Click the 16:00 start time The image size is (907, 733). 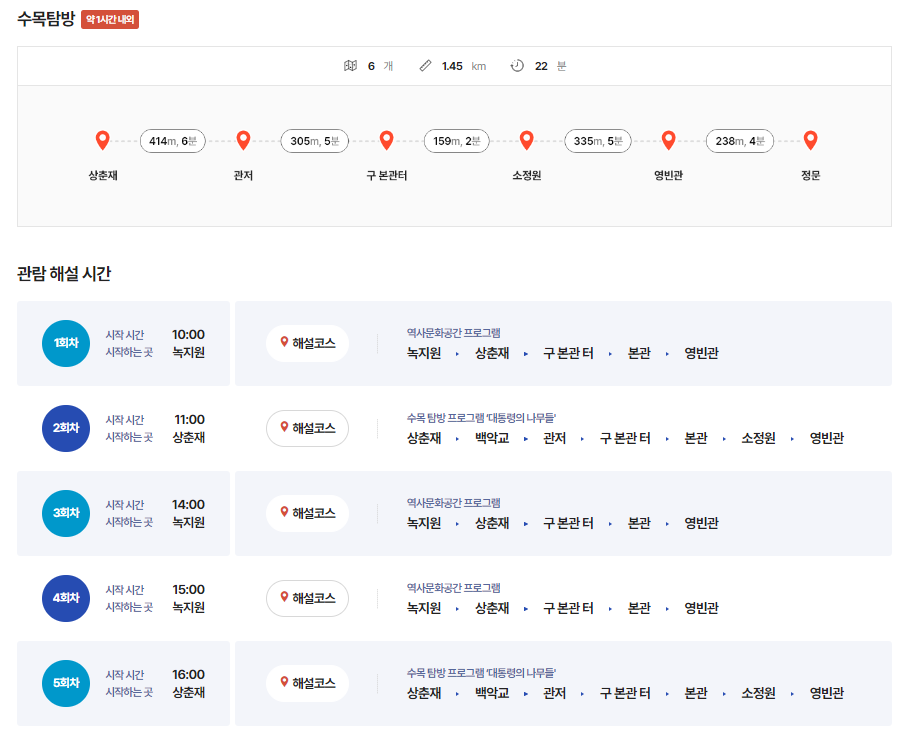[188, 675]
